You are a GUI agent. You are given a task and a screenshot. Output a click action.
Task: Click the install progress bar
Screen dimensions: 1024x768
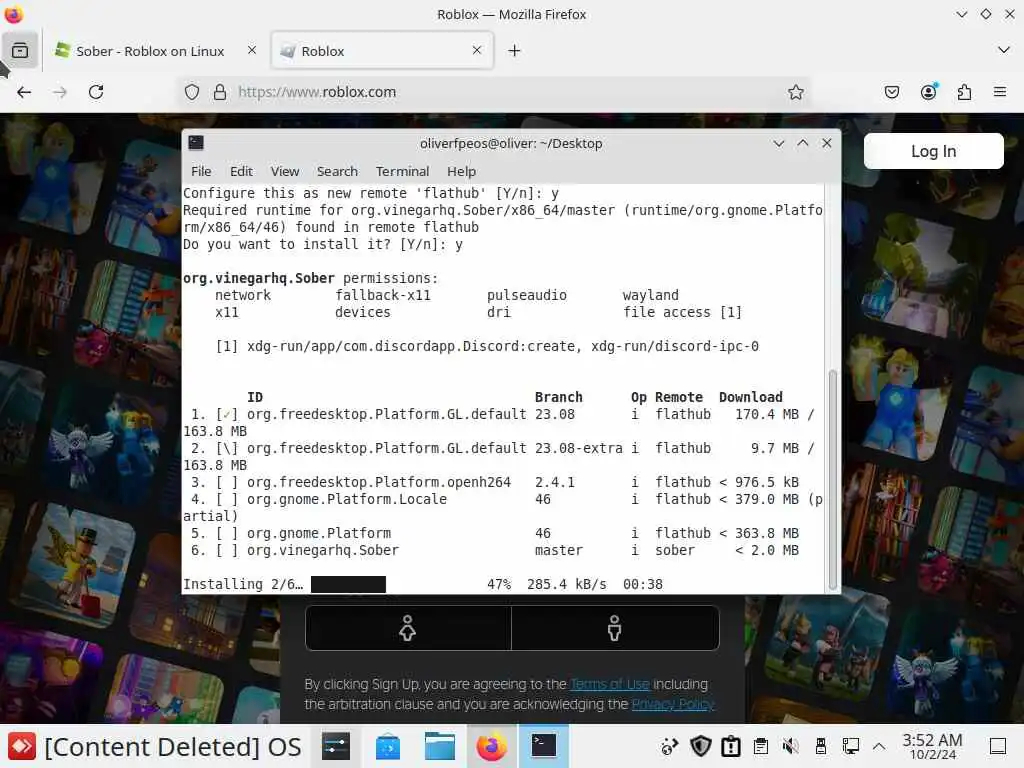coord(348,584)
